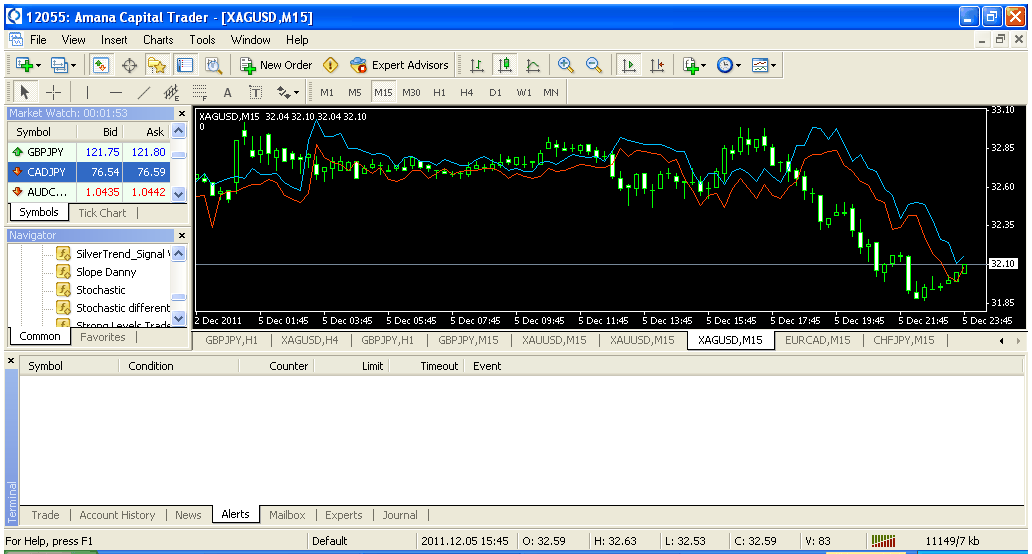Switch chart to bar chart view
Screen dimensions: 1032x554
477,65
